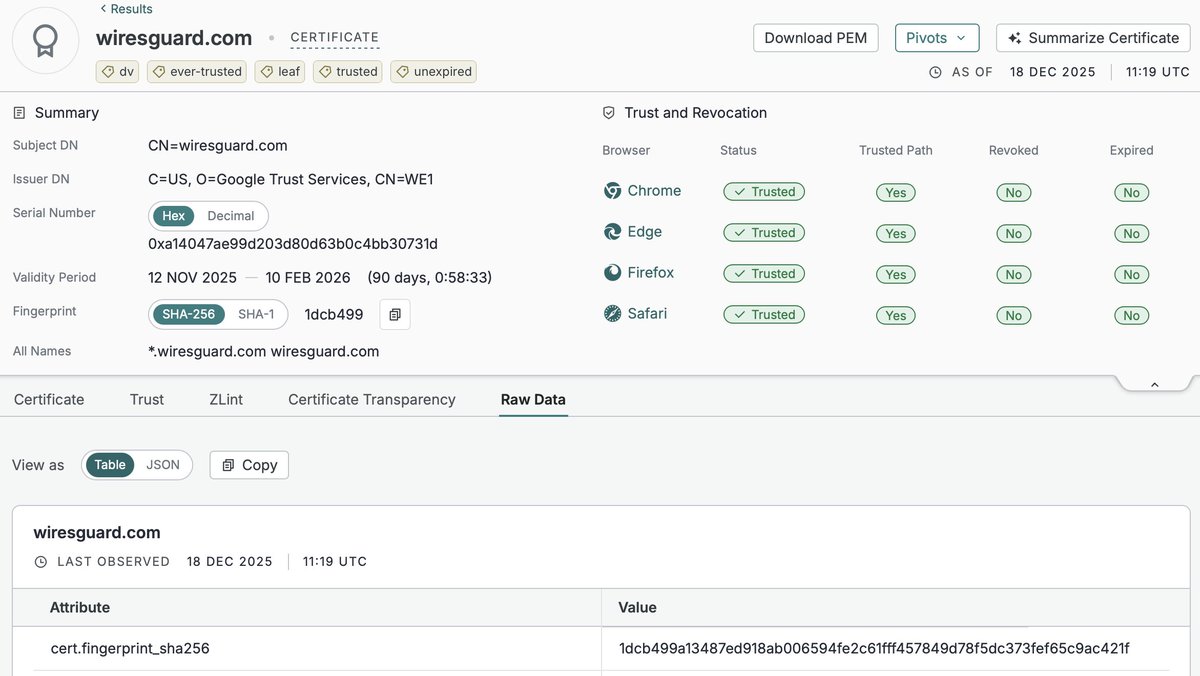Viewport: 1200px width, 676px height.
Task: Open the ZLint tab
Action: (x=226, y=399)
